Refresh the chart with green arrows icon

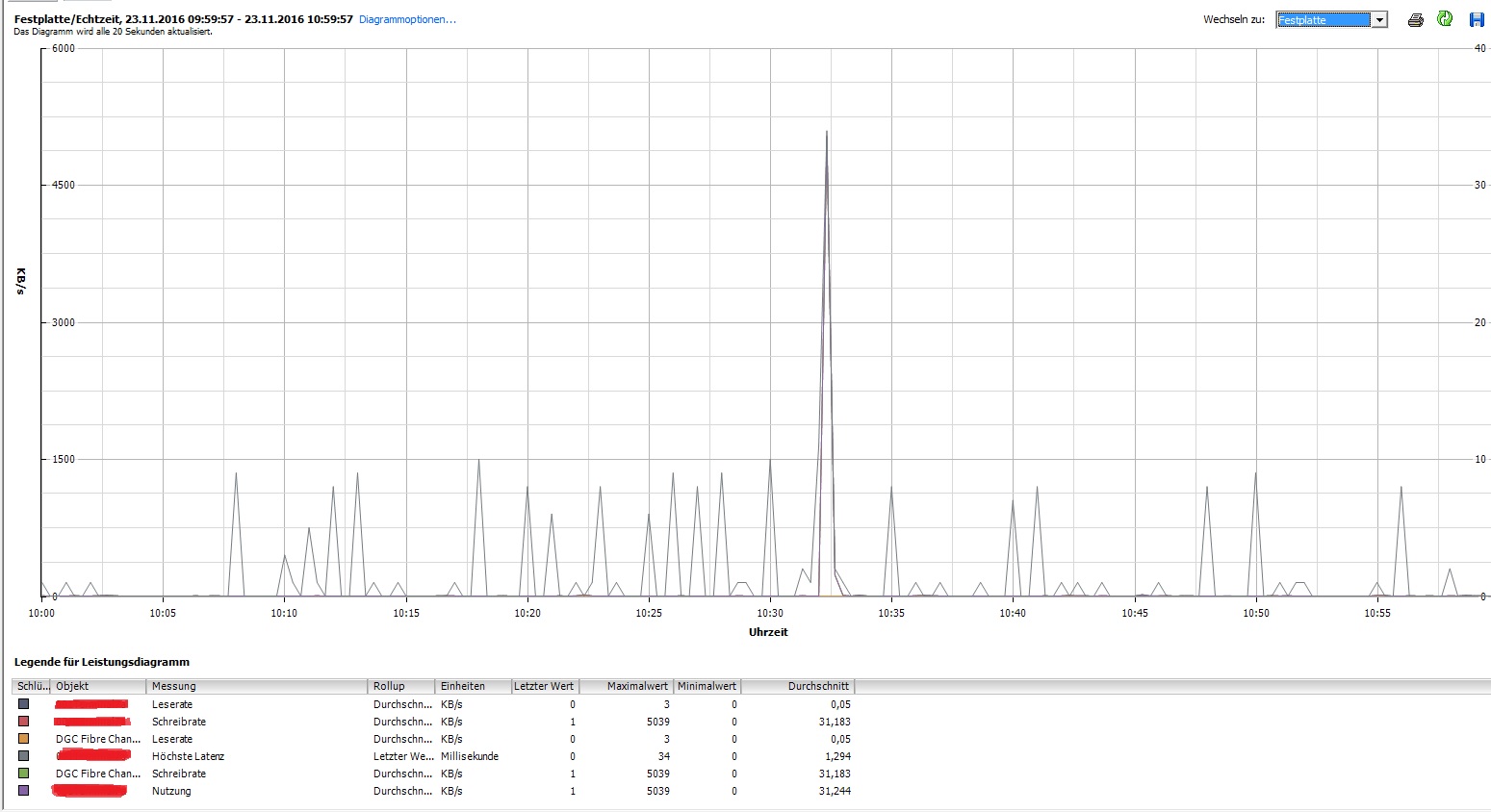(1445, 19)
